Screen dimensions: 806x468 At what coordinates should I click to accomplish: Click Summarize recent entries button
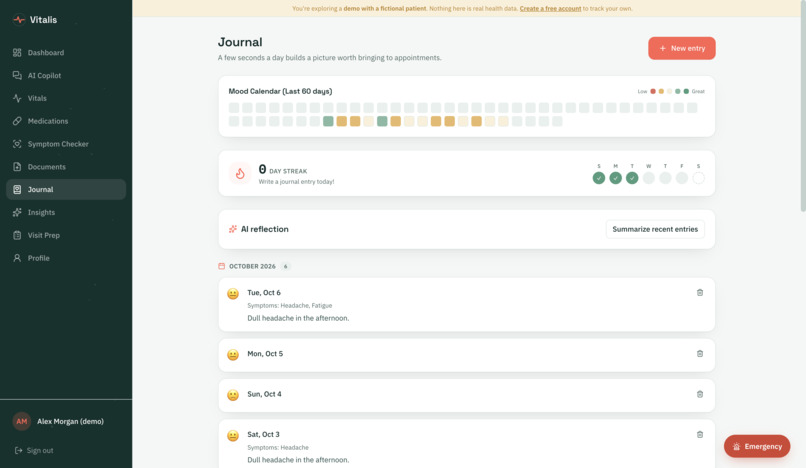click(x=655, y=229)
